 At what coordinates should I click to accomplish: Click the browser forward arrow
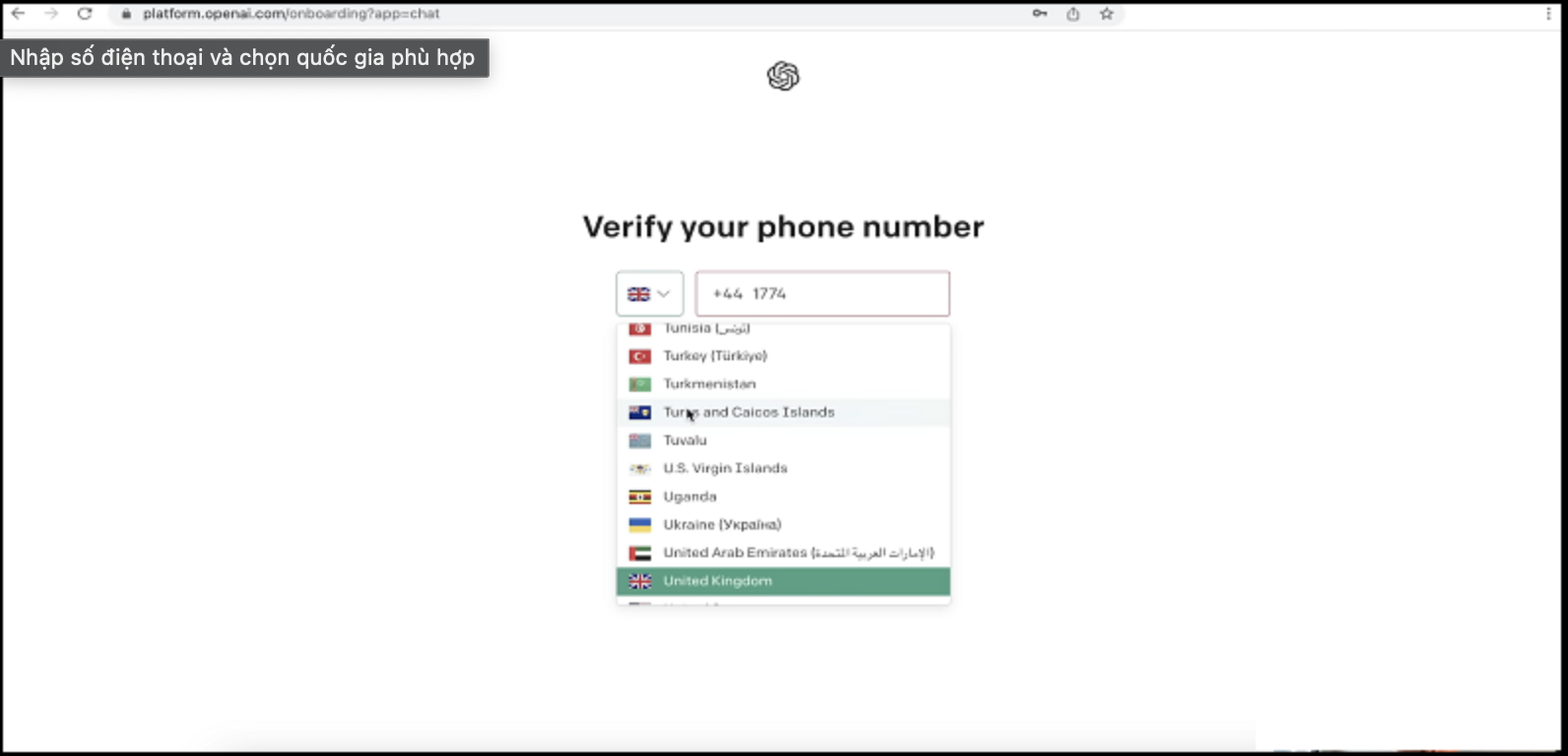pos(51,14)
